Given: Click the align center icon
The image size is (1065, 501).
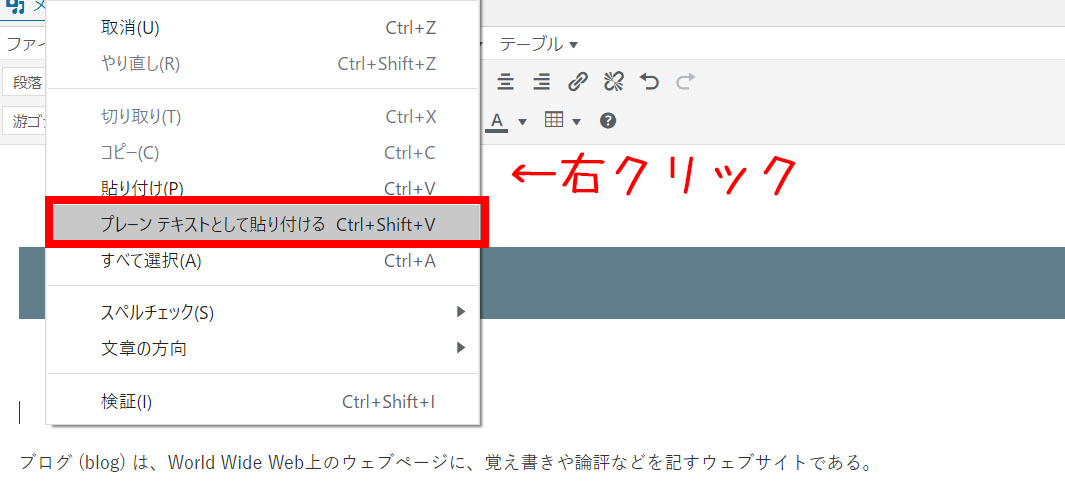Looking at the screenshot, I should [x=506, y=82].
